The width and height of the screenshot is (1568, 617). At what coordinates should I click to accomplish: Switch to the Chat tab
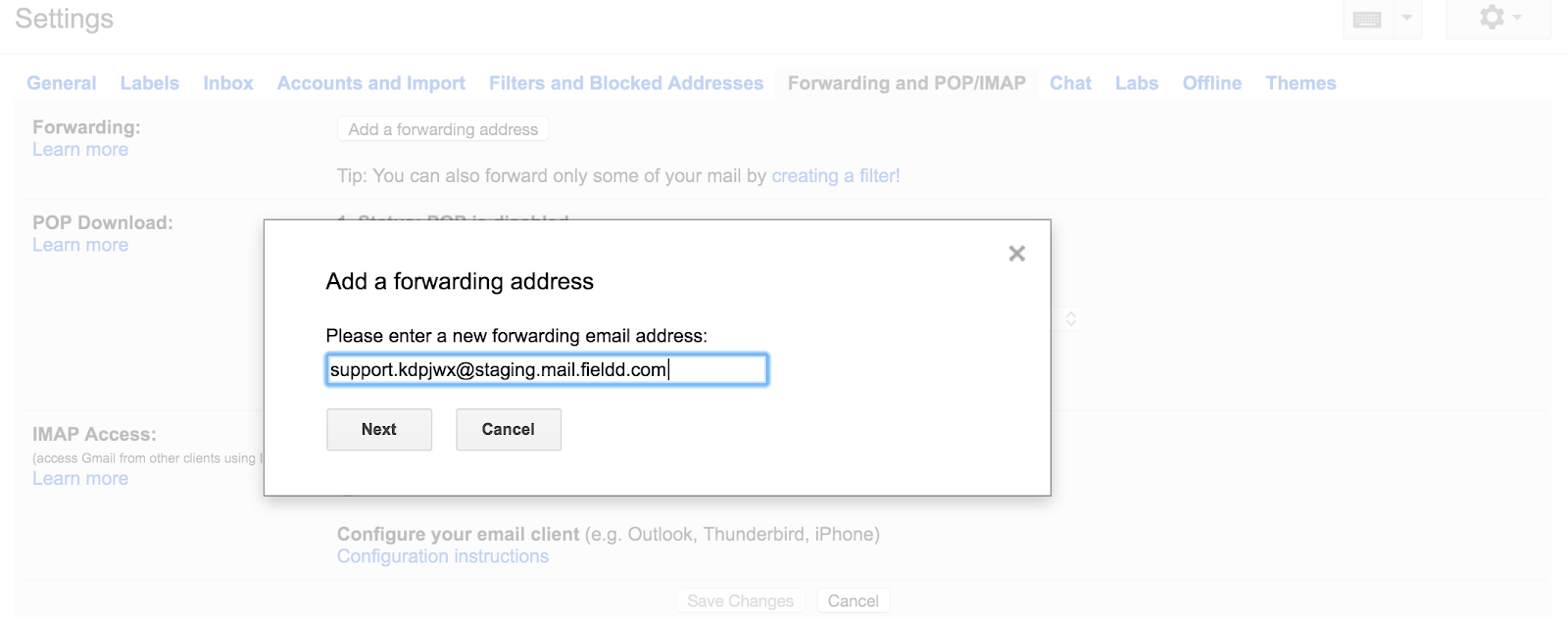[x=1070, y=83]
